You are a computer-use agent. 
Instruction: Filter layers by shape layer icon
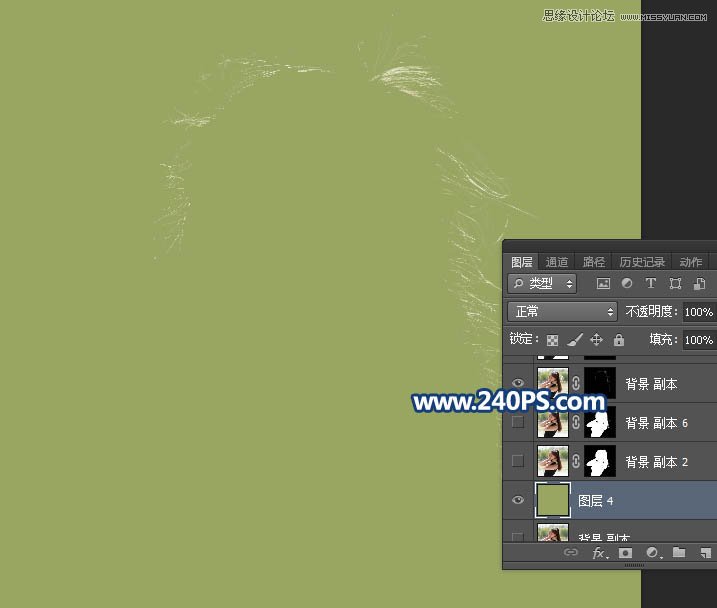click(x=675, y=284)
